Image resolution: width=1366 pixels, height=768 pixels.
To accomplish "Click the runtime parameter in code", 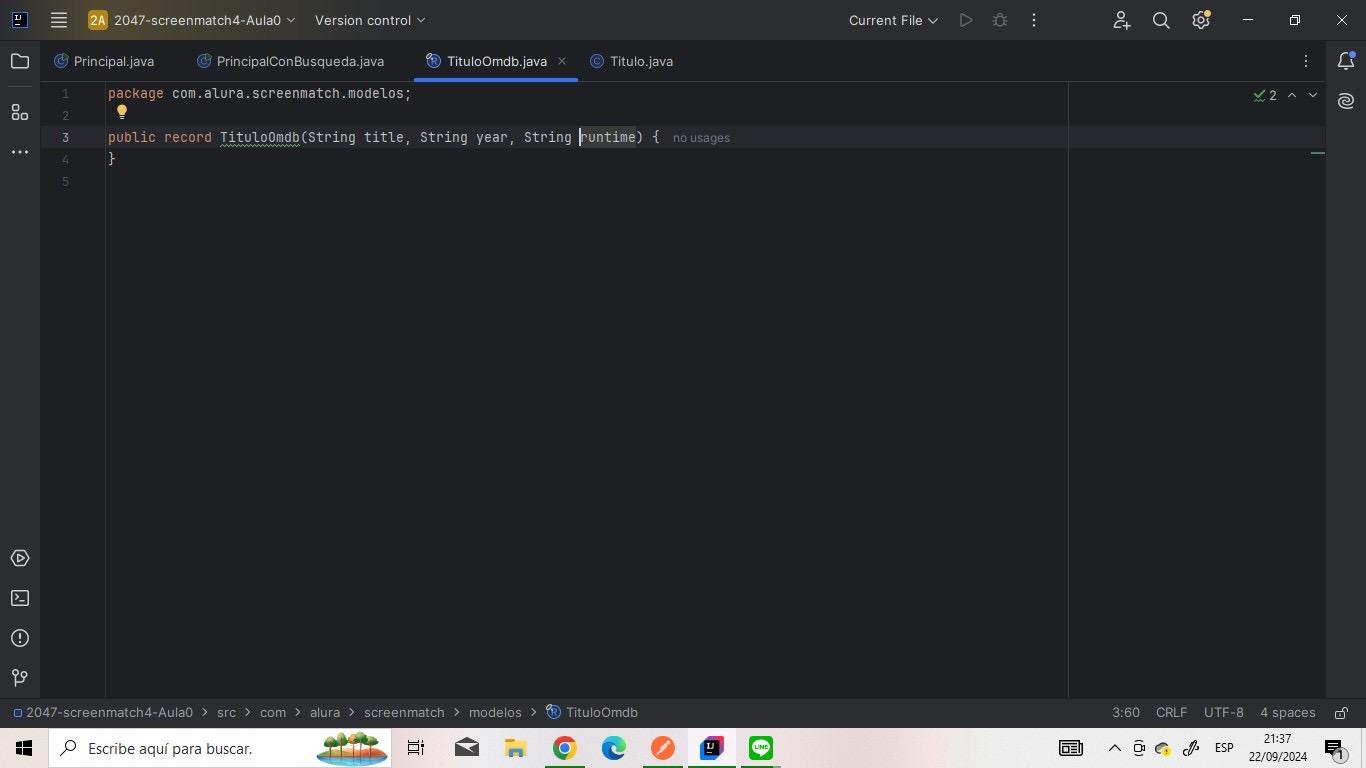I will click(608, 137).
